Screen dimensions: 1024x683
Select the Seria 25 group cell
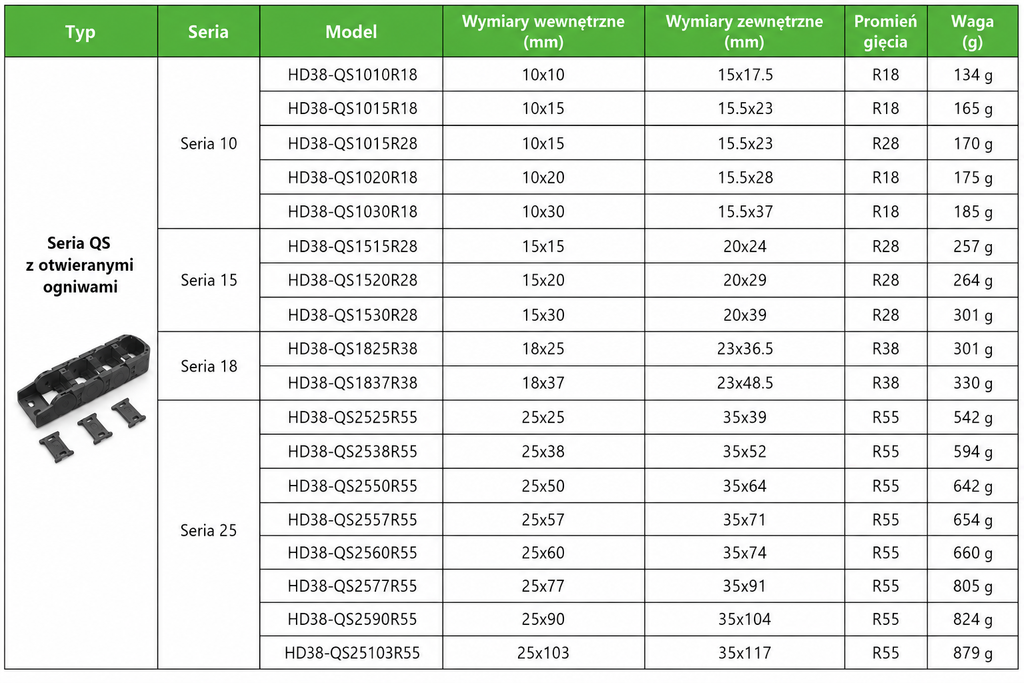pyautogui.click(x=209, y=530)
